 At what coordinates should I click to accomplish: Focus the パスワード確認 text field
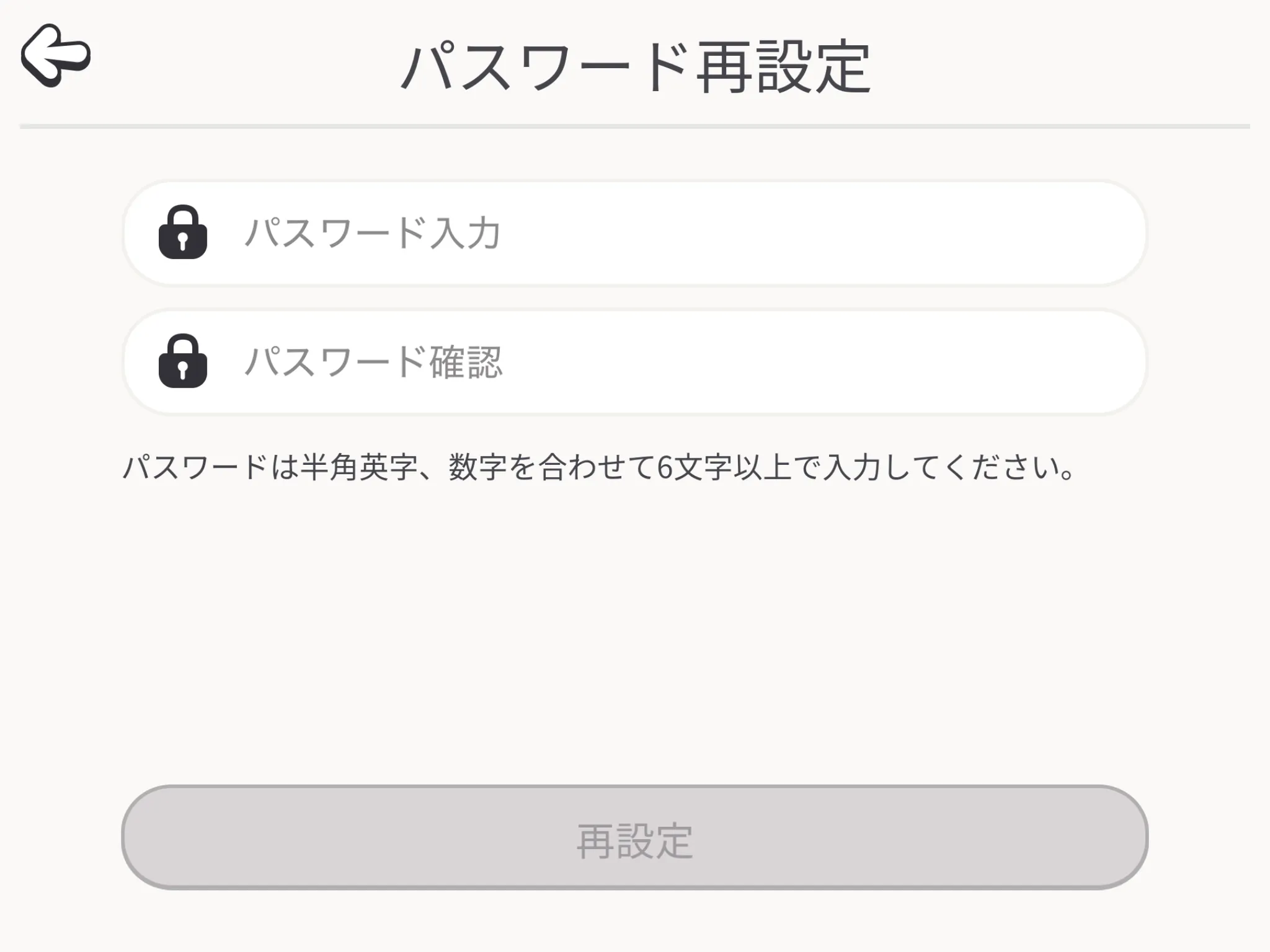pos(634,362)
